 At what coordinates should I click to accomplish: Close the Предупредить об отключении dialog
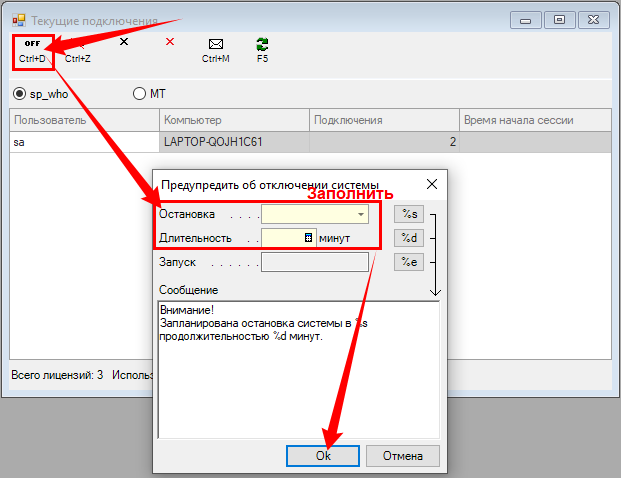pyautogui.click(x=431, y=184)
